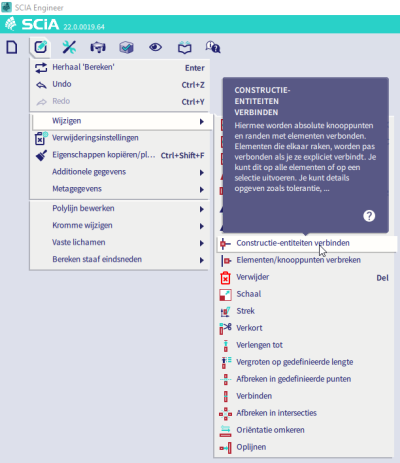
Task: Choose Afbreken in gedefinieerde punten
Action: click(x=304, y=379)
